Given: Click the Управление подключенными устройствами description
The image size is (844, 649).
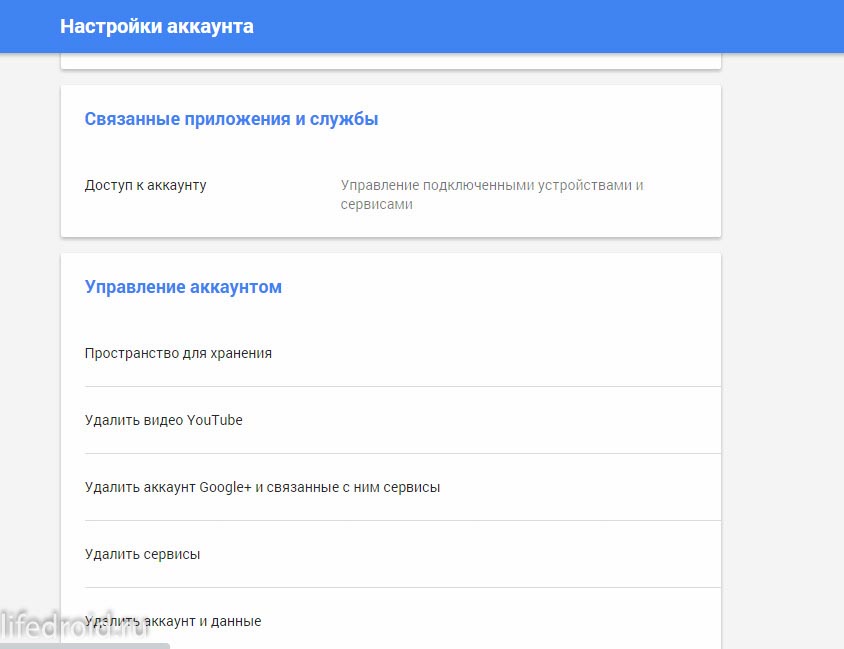Looking at the screenshot, I should click(492, 195).
